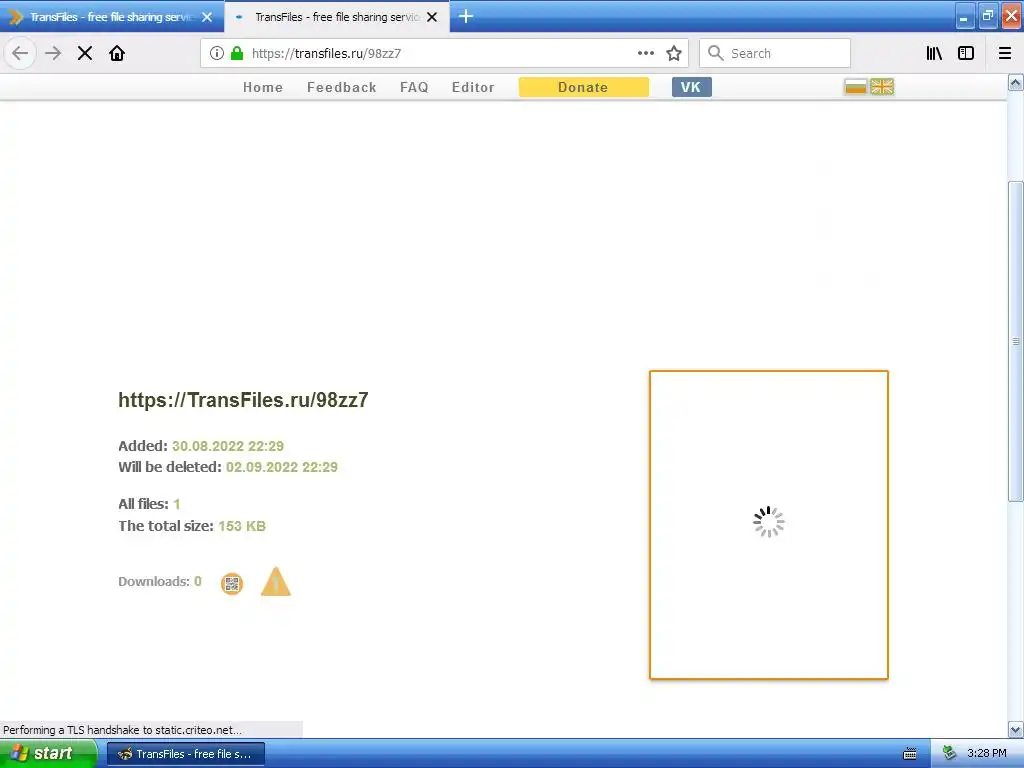This screenshot has width=1024, height=768.
Task: Click the Downloads: 0 counter text
Action: click(x=160, y=581)
